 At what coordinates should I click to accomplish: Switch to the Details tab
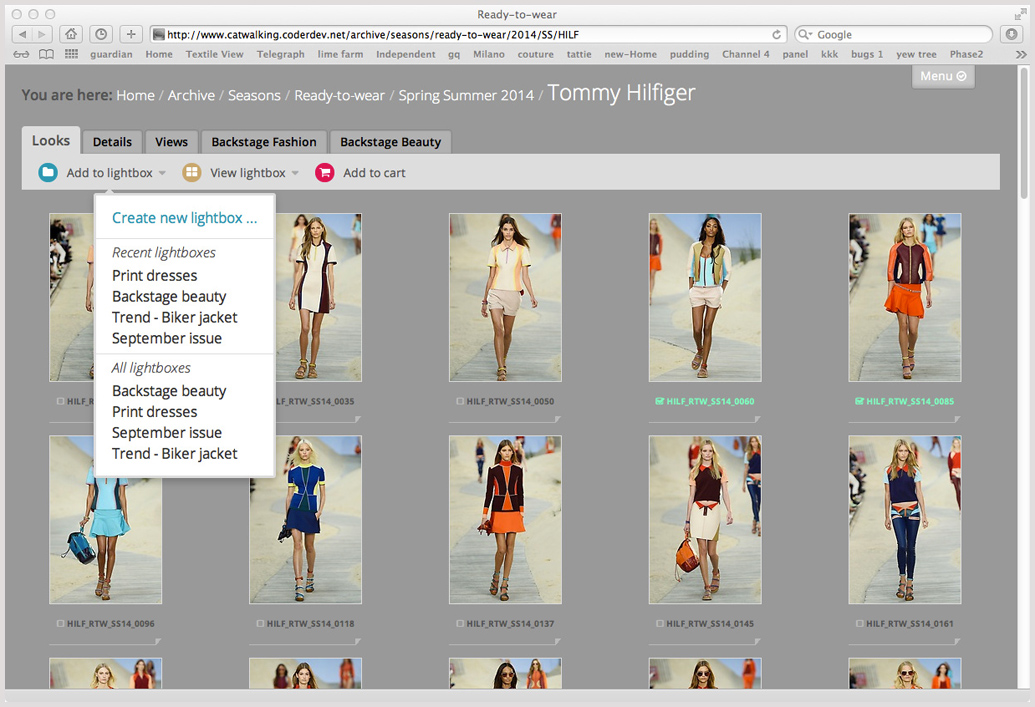coord(112,142)
